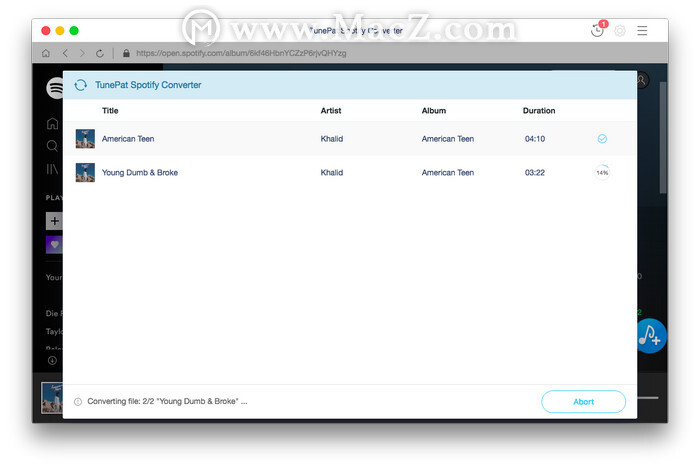700x469 pixels.
Task: Click the Khalid artist cell for Young Dumb & Broke
Action: point(332,172)
